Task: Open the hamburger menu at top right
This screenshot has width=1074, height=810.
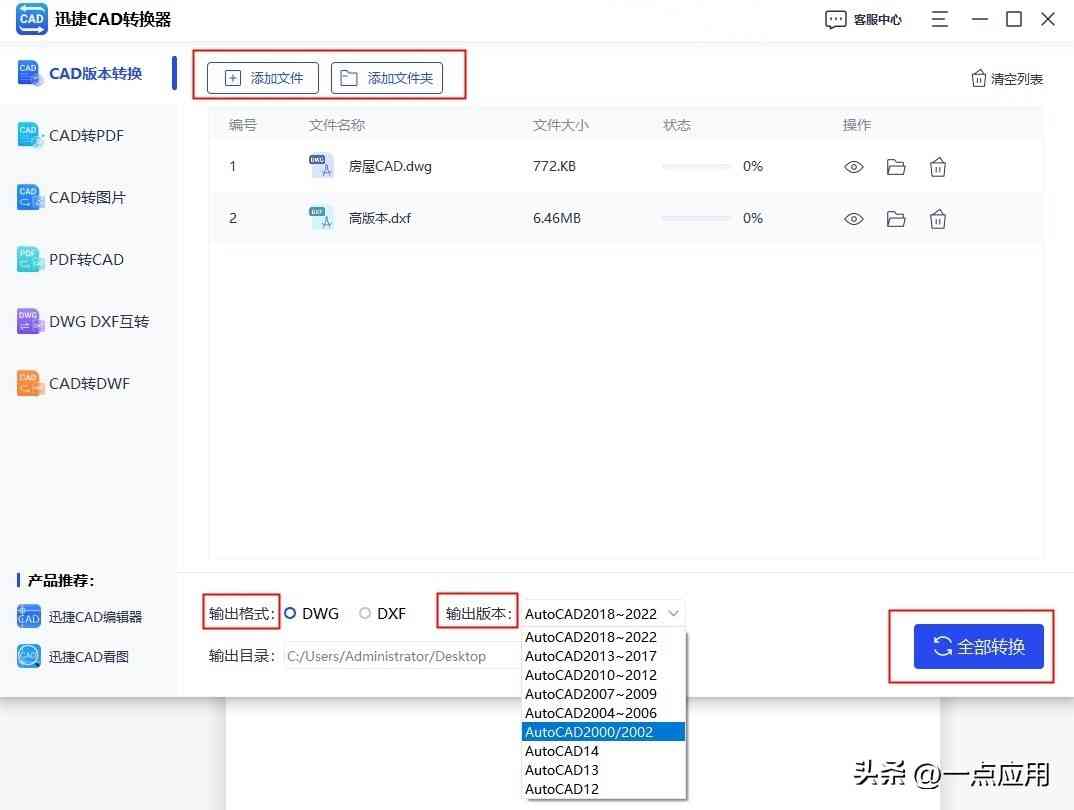Action: (938, 19)
